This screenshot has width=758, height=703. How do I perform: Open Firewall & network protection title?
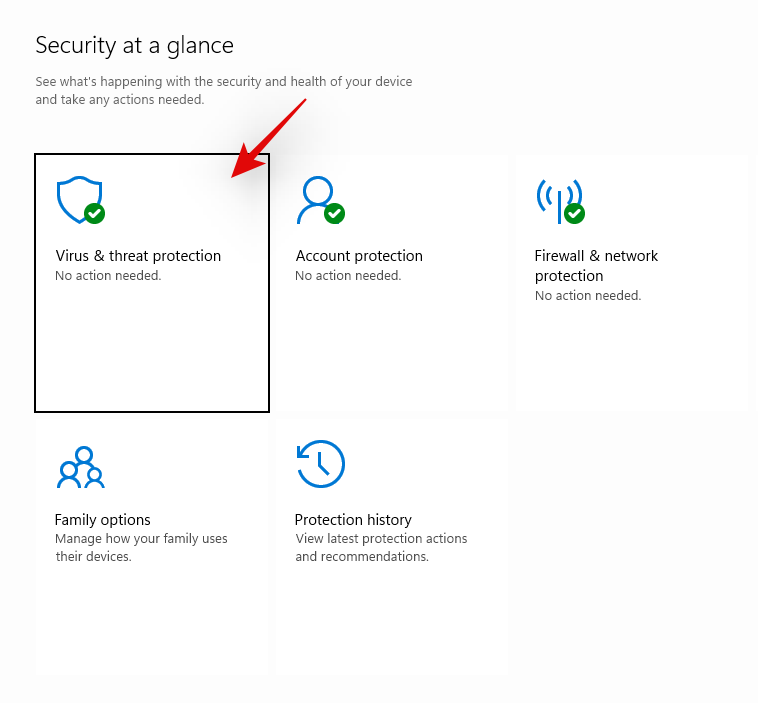pos(596,265)
